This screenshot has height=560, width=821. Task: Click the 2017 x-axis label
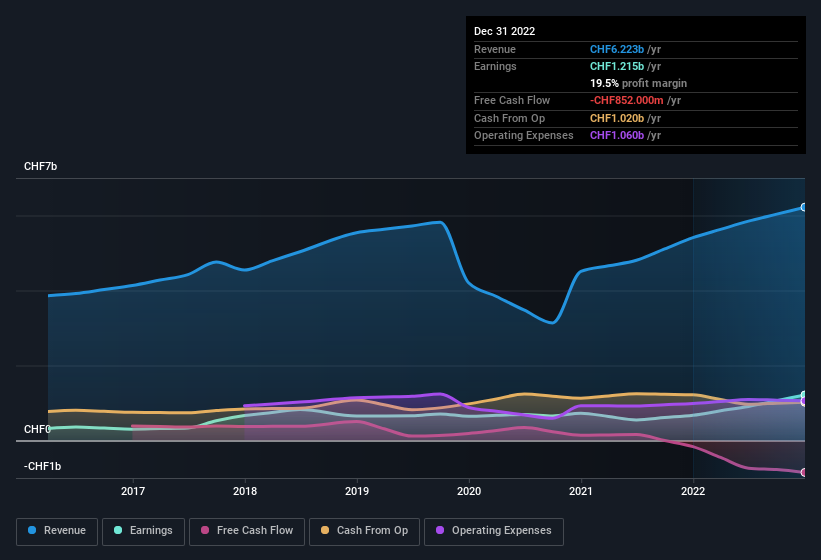[x=133, y=491]
